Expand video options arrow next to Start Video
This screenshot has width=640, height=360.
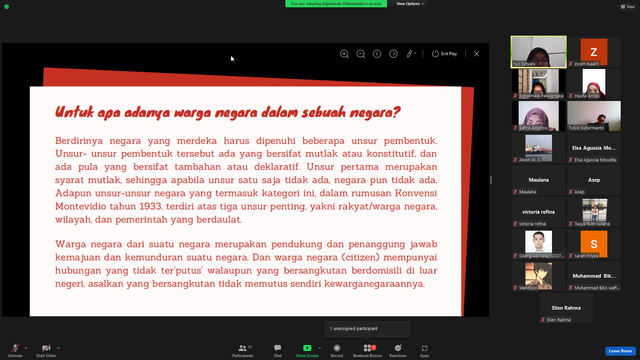pyautogui.click(x=58, y=348)
